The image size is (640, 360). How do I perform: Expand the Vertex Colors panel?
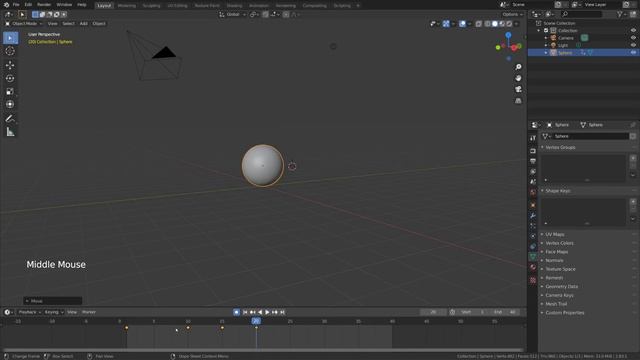tap(559, 243)
